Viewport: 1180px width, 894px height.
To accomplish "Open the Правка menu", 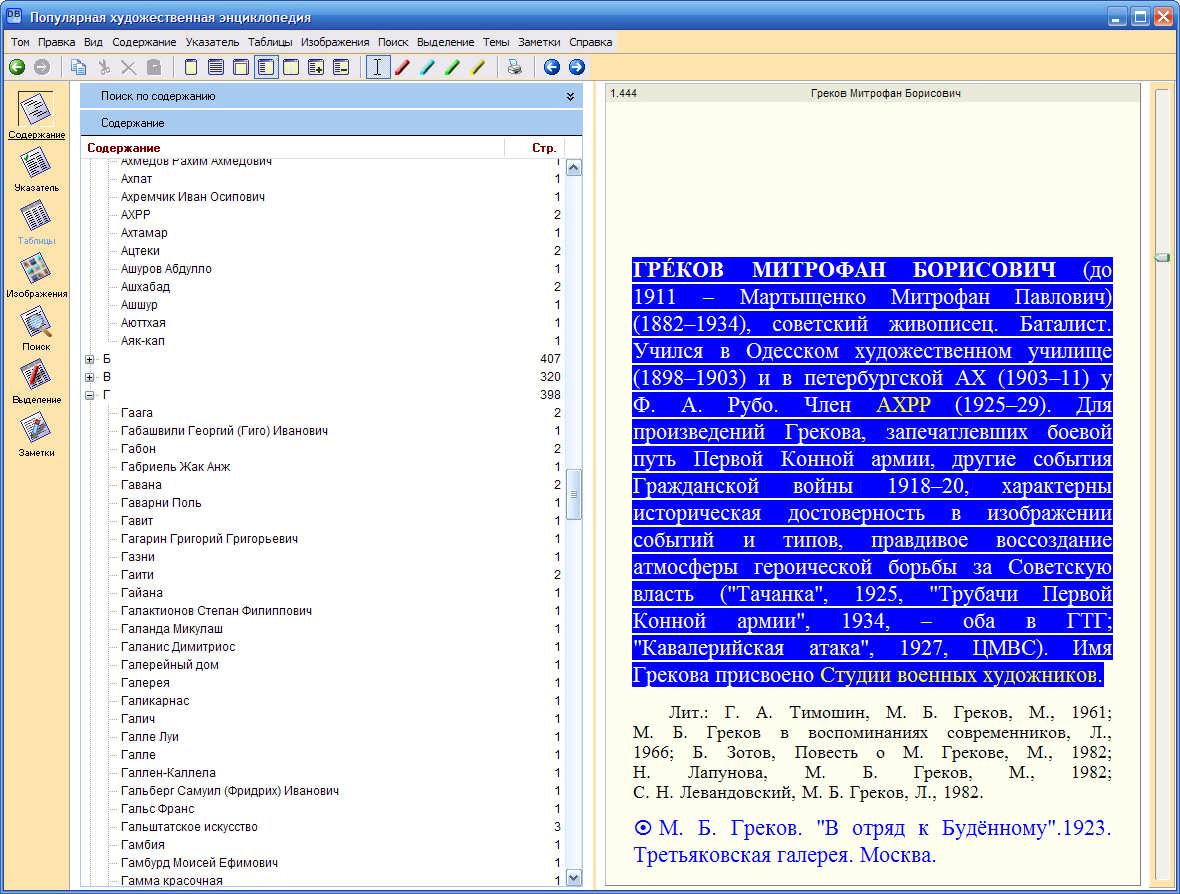I will 56,42.
